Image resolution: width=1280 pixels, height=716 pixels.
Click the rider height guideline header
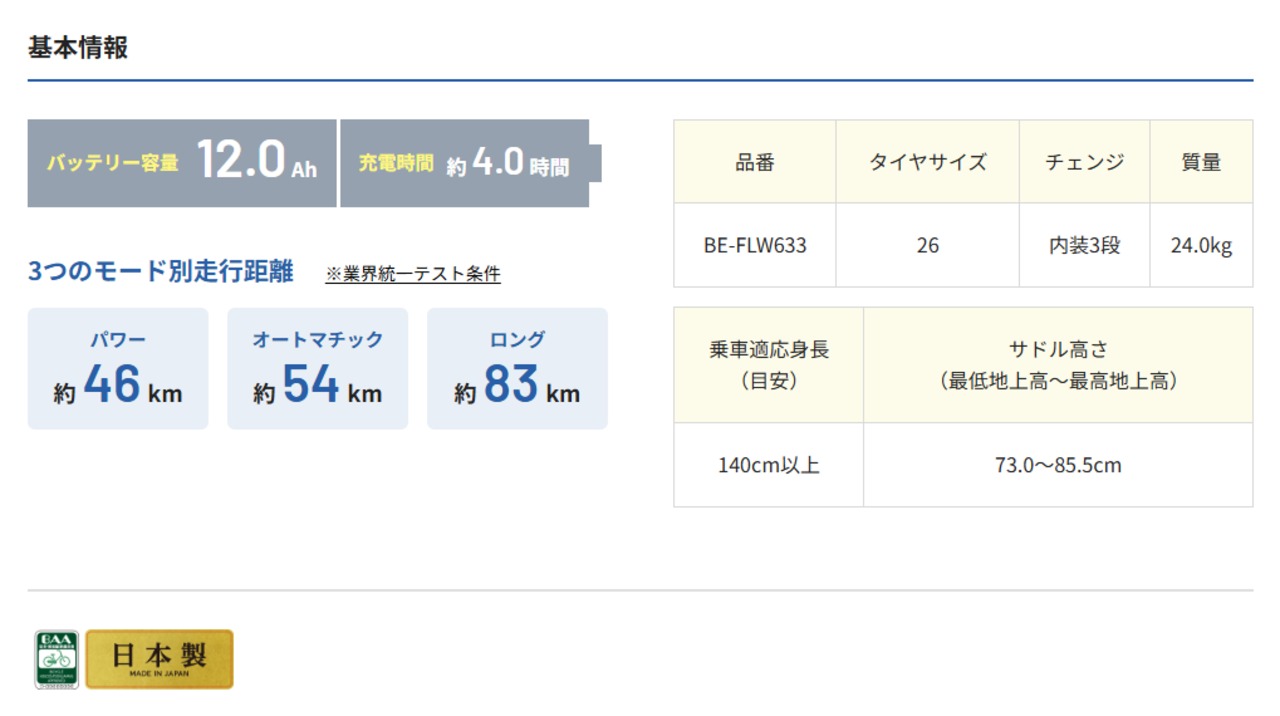769,365
